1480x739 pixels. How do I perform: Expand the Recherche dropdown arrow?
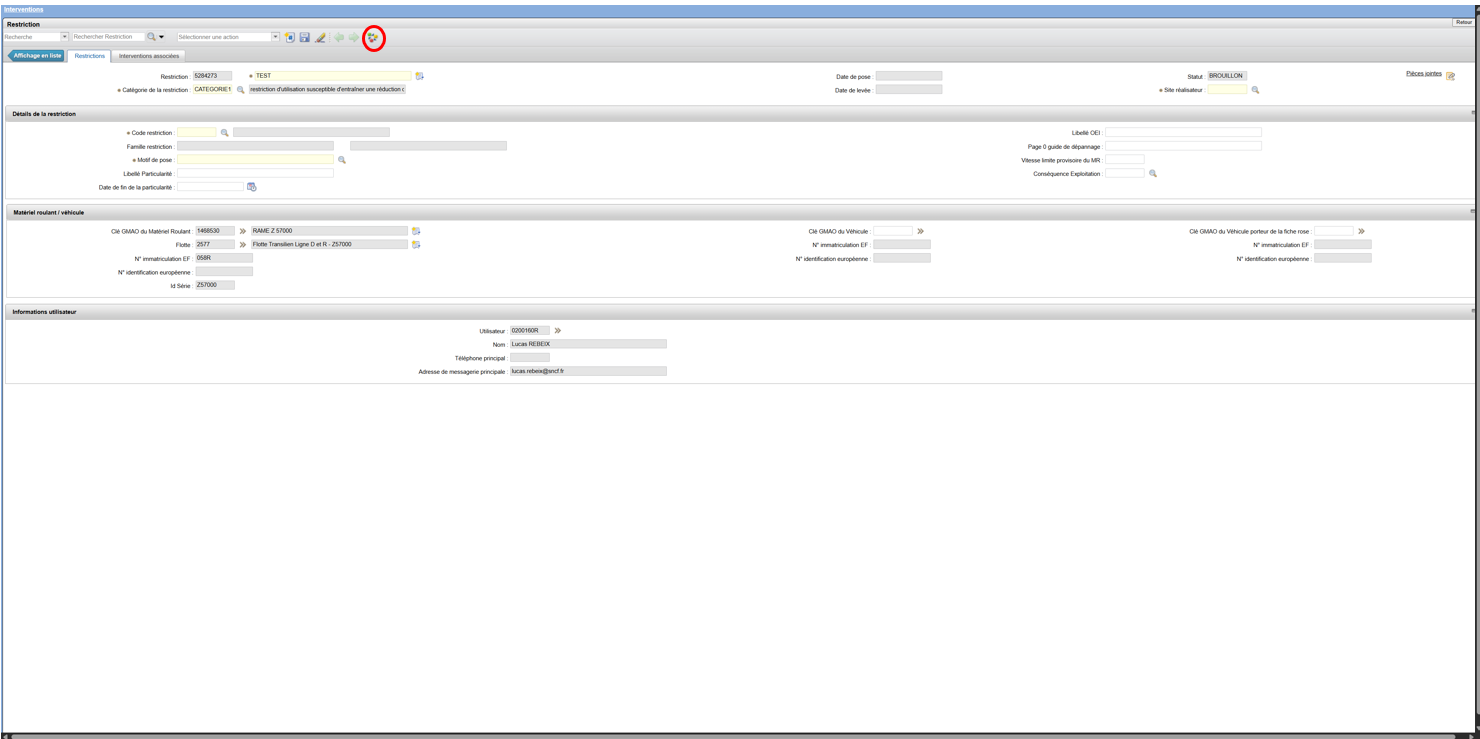coord(65,37)
